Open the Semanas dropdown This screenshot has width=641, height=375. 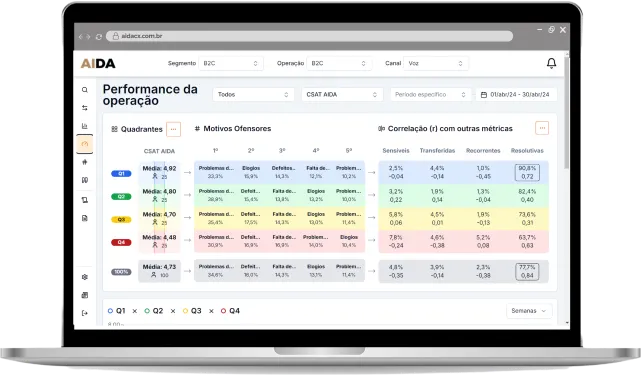pyautogui.click(x=529, y=311)
